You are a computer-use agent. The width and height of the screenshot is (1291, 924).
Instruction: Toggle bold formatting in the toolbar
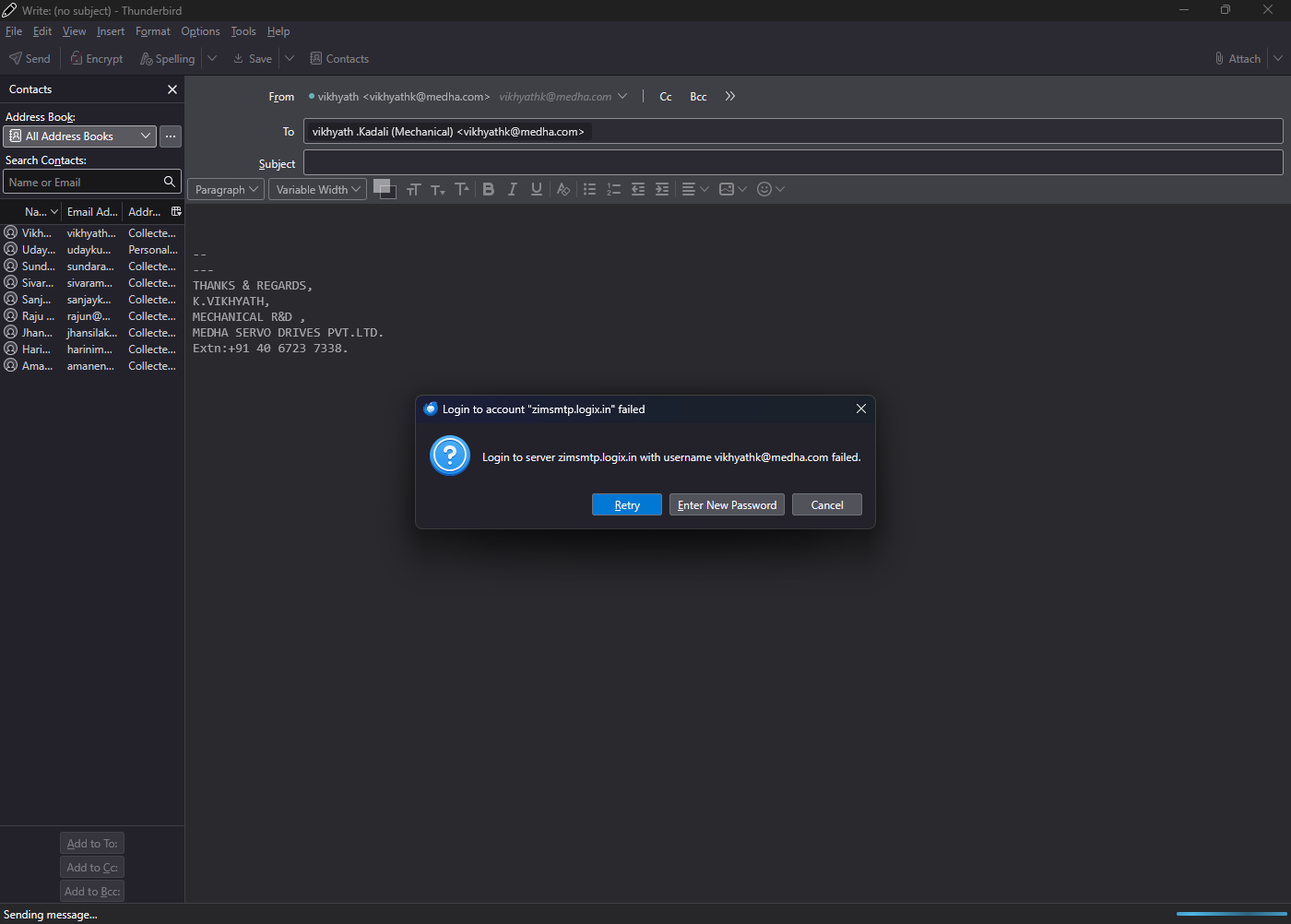[489, 189]
